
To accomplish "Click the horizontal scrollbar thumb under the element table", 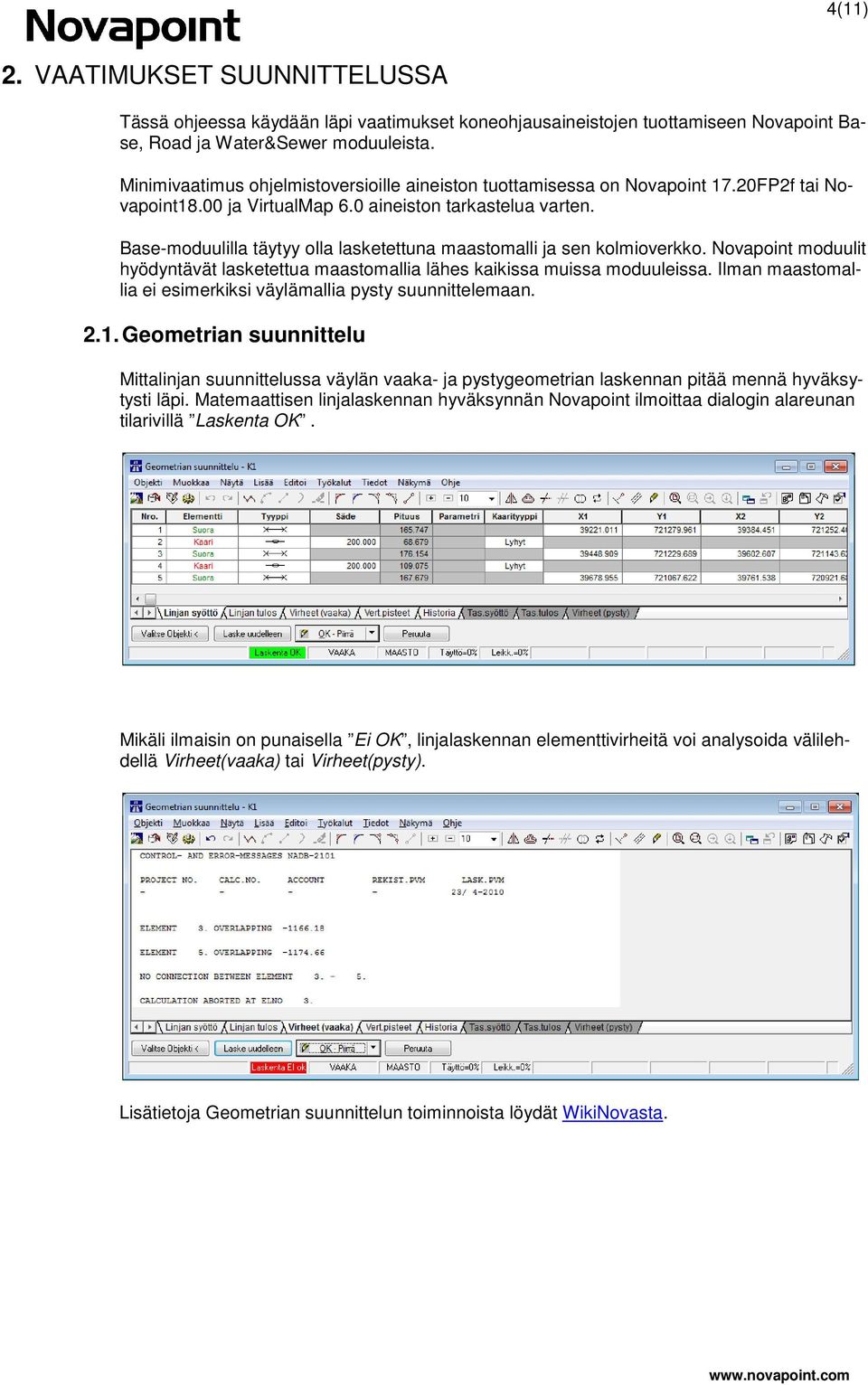I will (151, 598).
